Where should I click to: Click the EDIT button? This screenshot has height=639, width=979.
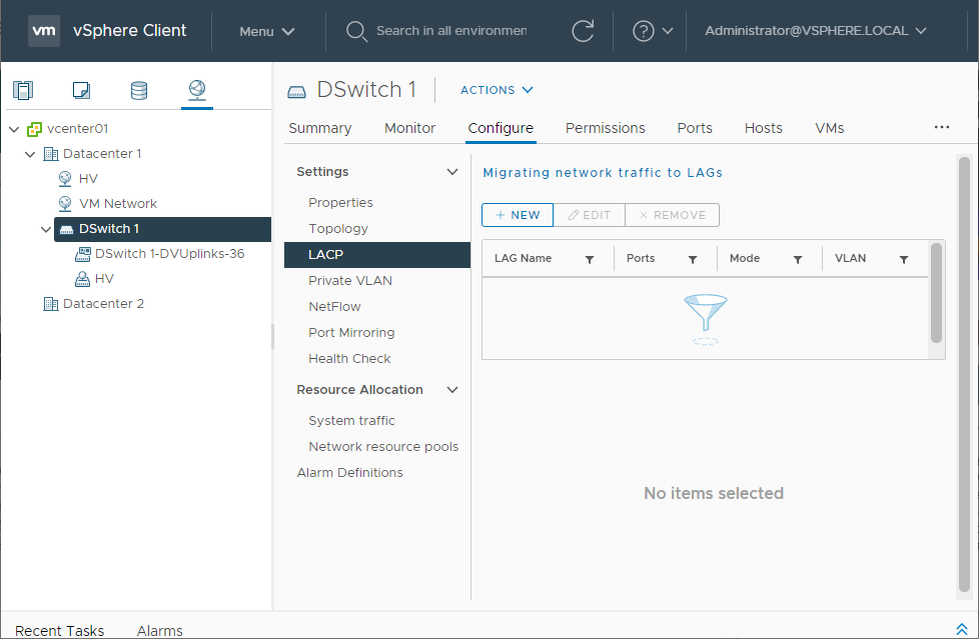(589, 215)
